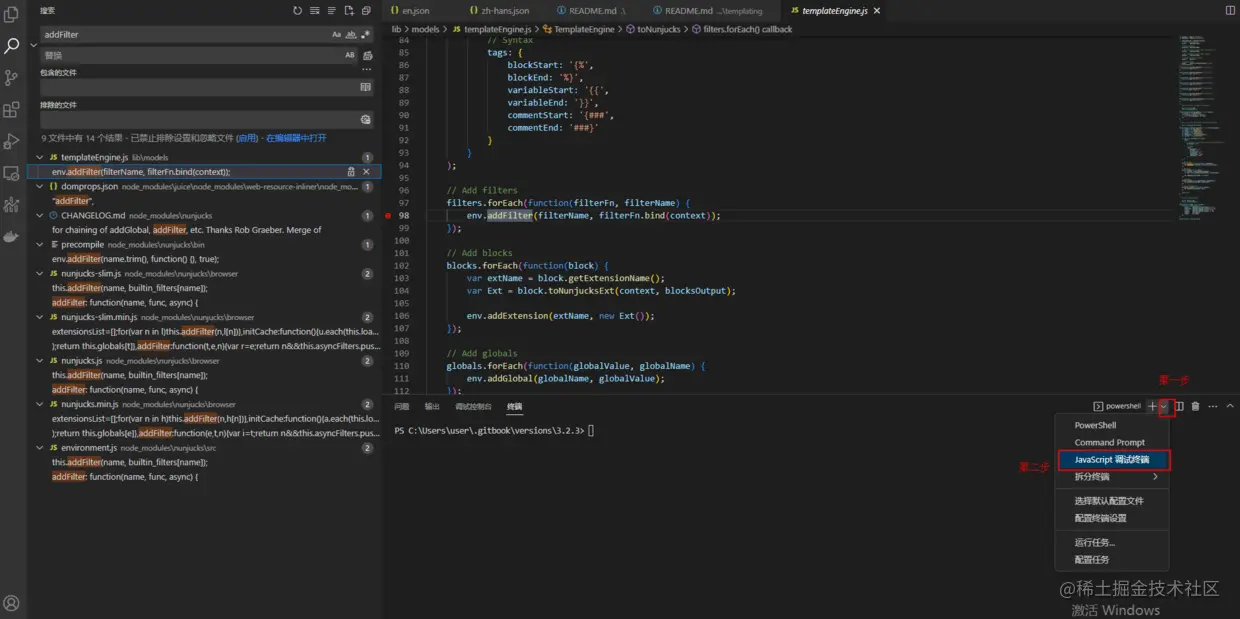This screenshot has height=619, width=1240.
Task: Toggle Use Regular Expression in search
Action: coord(365,34)
